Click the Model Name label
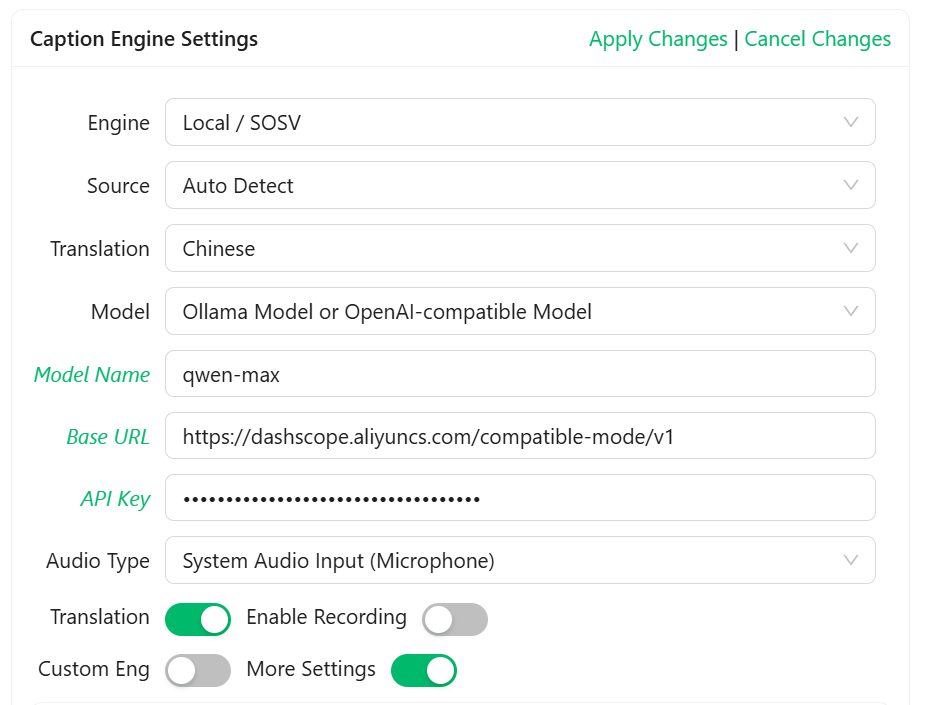Screen dimensions: 927x705 point(92,375)
